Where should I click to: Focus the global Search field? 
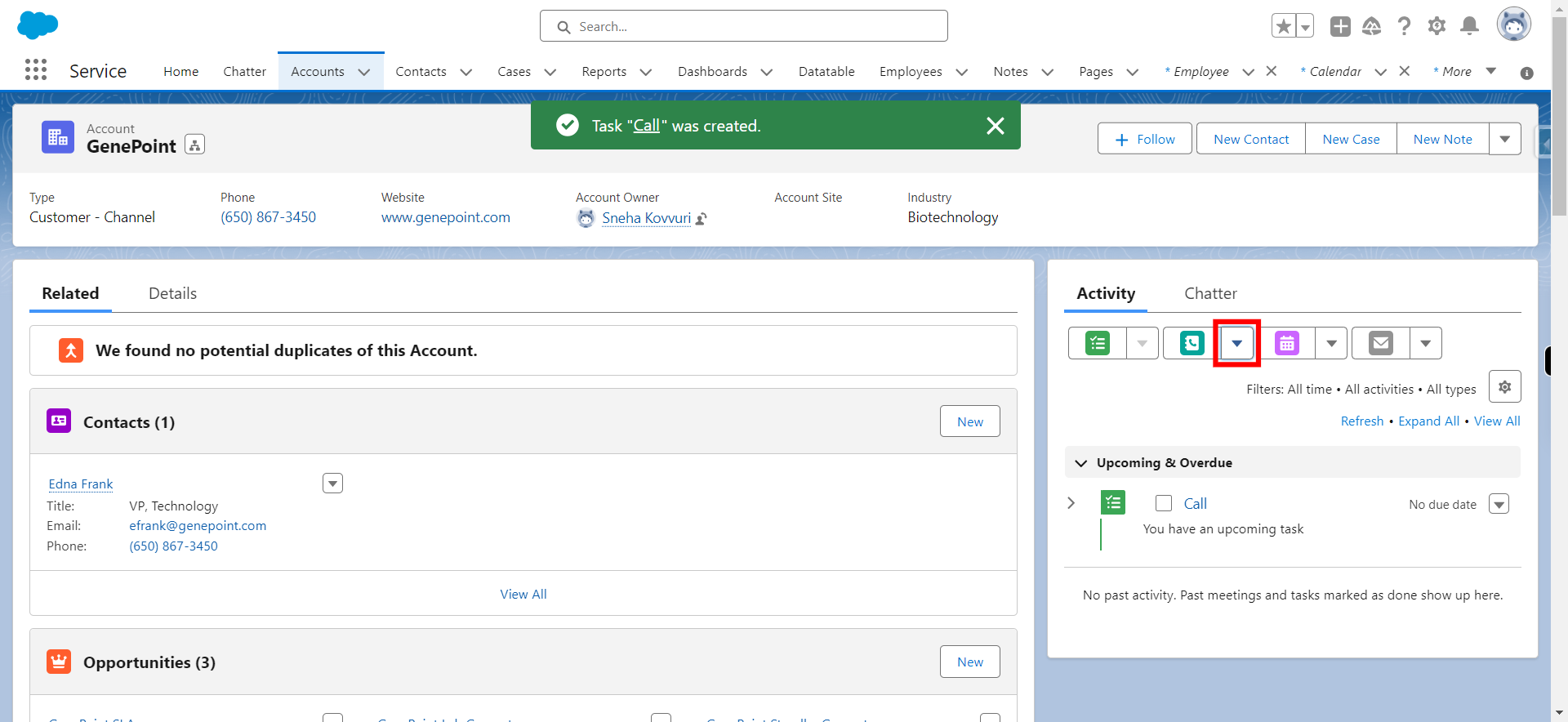click(x=743, y=26)
